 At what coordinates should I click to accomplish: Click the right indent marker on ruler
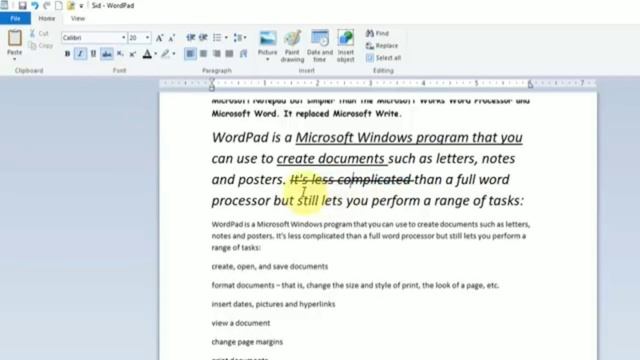pyautogui.click(x=530, y=85)
